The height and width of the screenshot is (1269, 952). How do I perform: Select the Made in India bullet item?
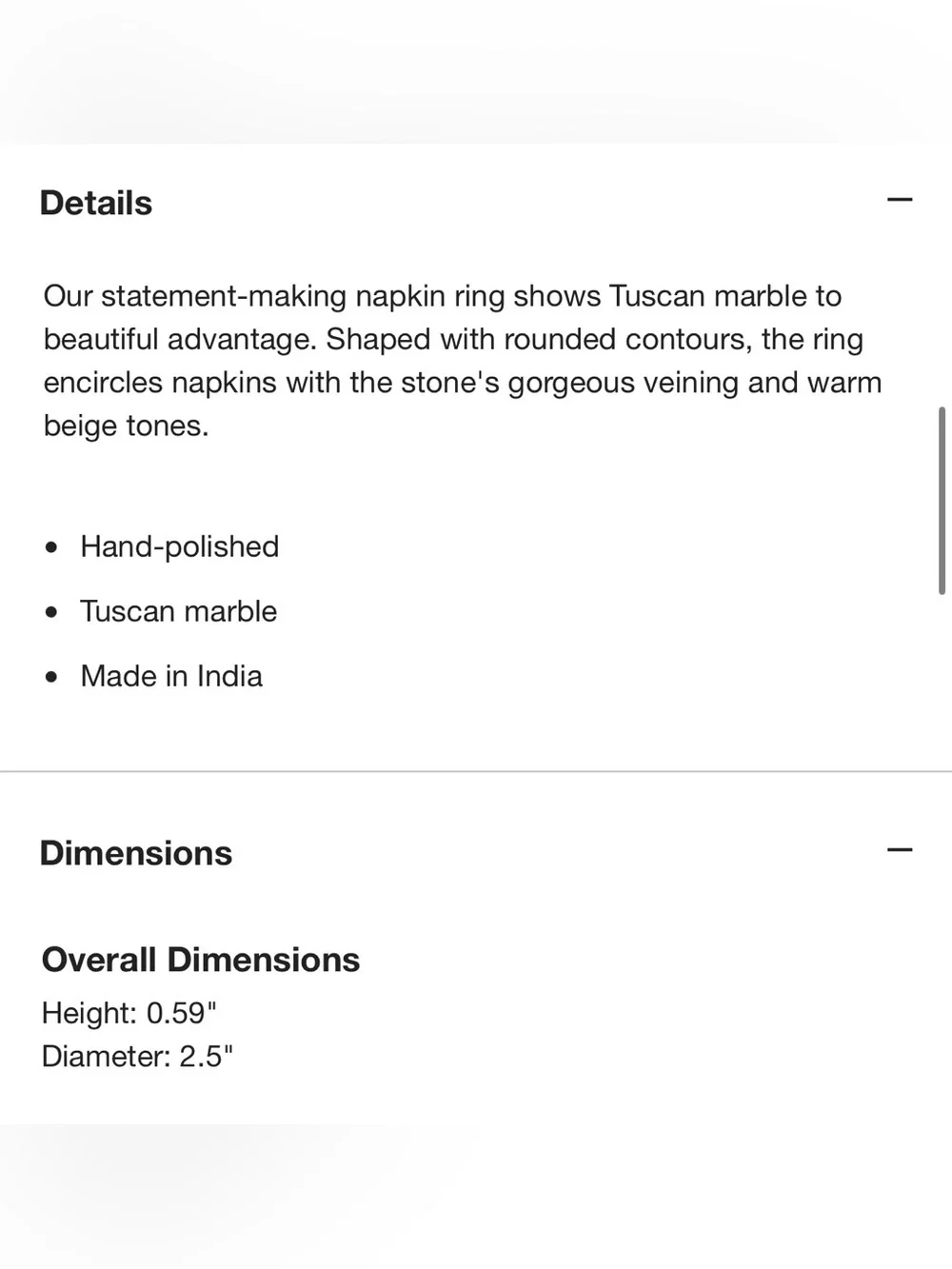click(171, 676)
